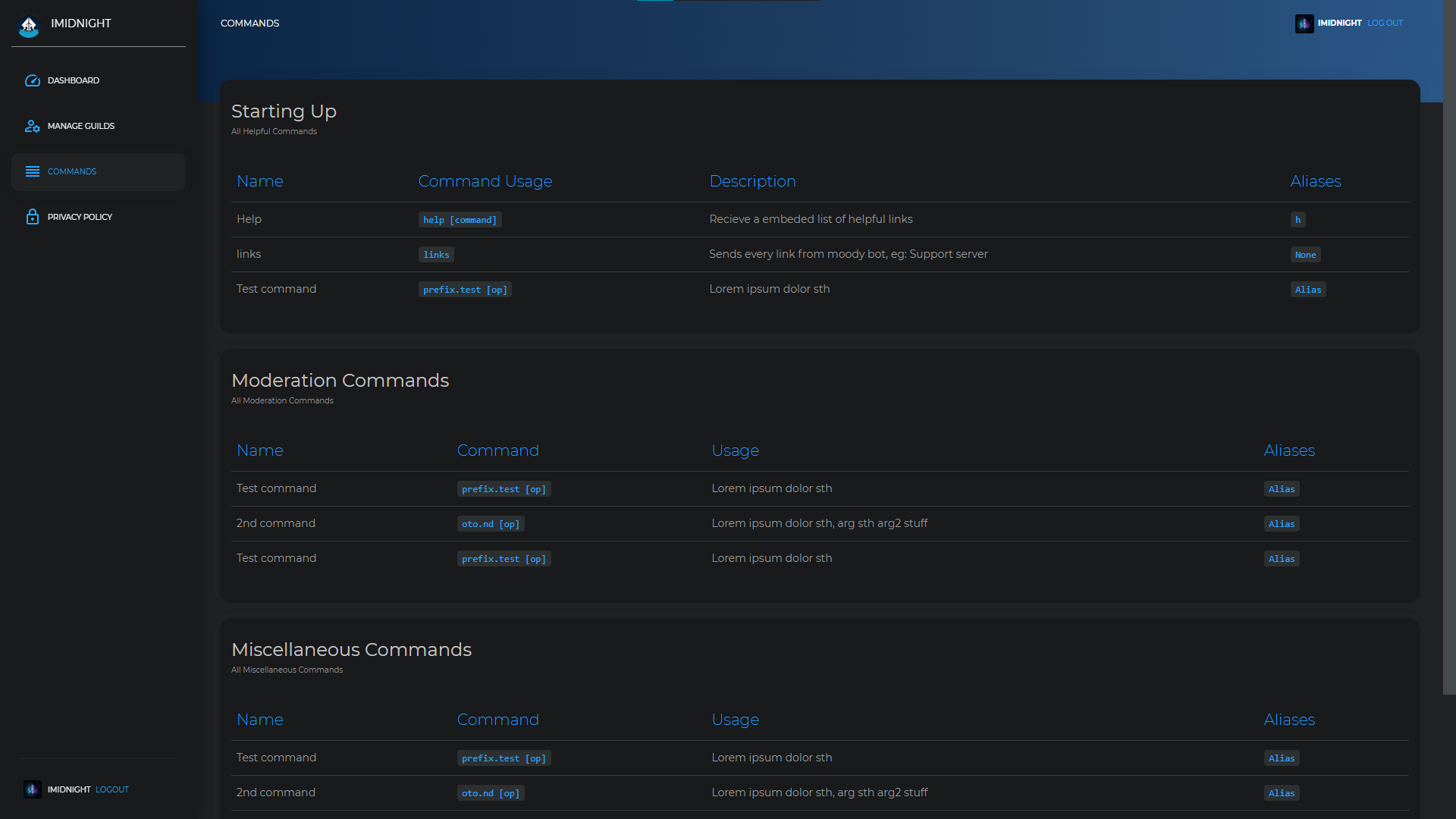1456x819 pixels.
Task: Click the Manage Guilds user-gear icon
Action: click(x=33, y=126)
